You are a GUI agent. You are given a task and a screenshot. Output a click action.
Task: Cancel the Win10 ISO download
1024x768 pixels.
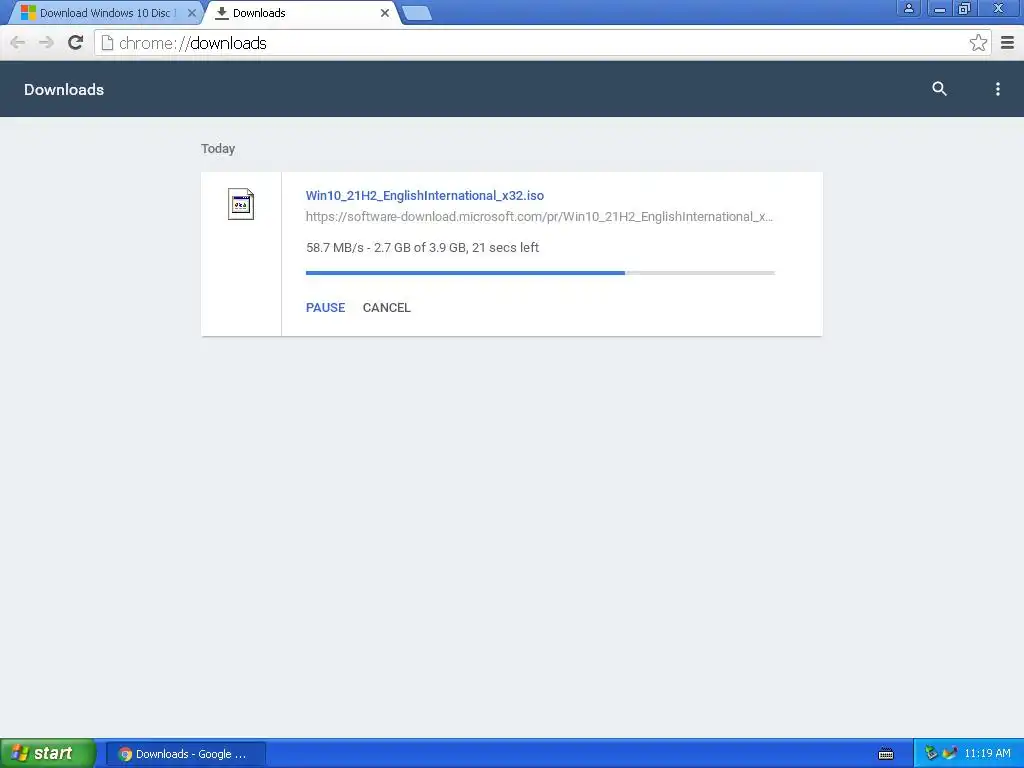click(x=387, y=308)
